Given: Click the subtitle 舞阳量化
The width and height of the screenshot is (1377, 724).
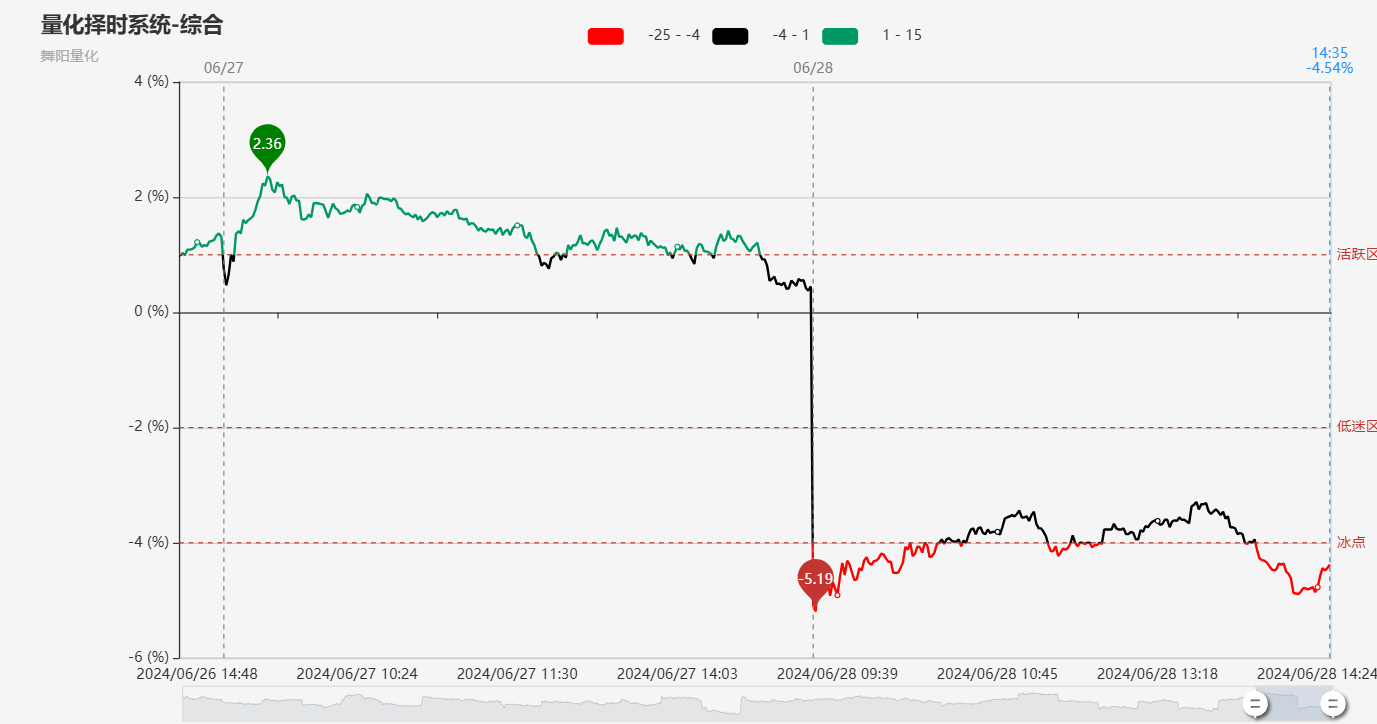Looking at the screenshot, I should [x=69, y=56].
